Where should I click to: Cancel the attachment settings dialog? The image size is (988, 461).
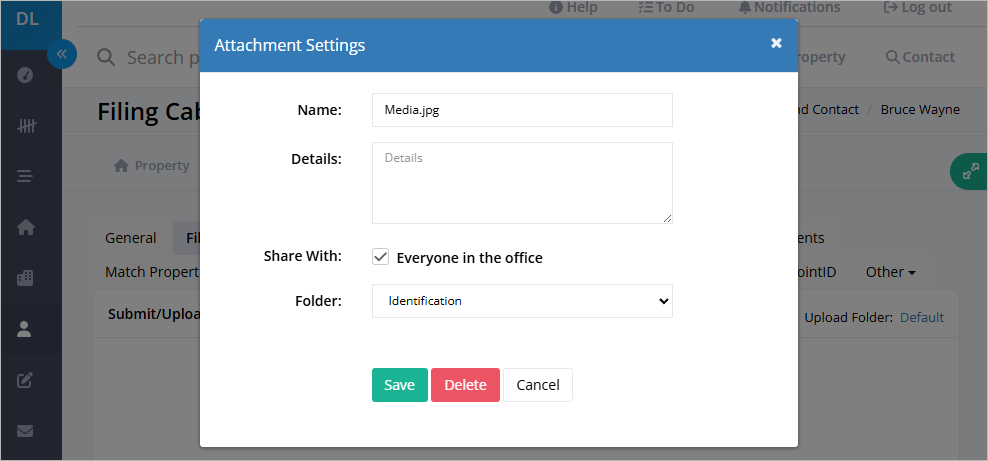point(537,385)
